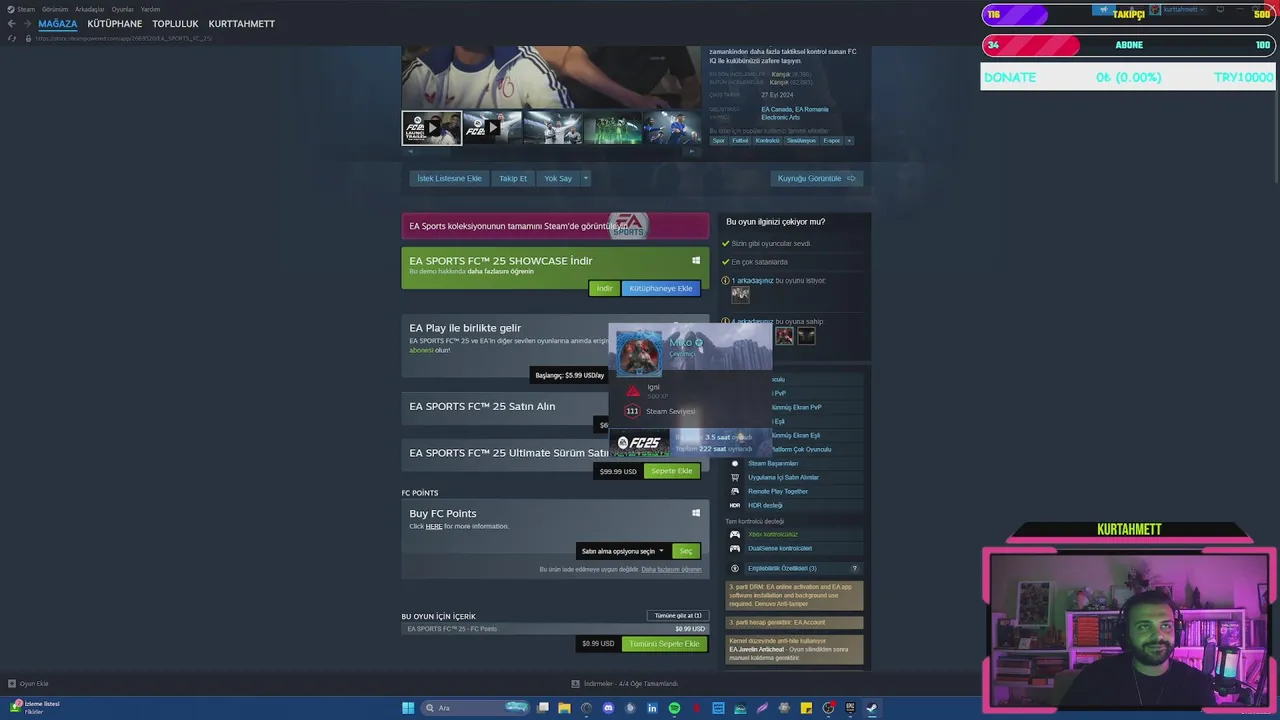
Task: Click the Xbox kontrolcünüz controller icon
Action: tap(735, 534)
